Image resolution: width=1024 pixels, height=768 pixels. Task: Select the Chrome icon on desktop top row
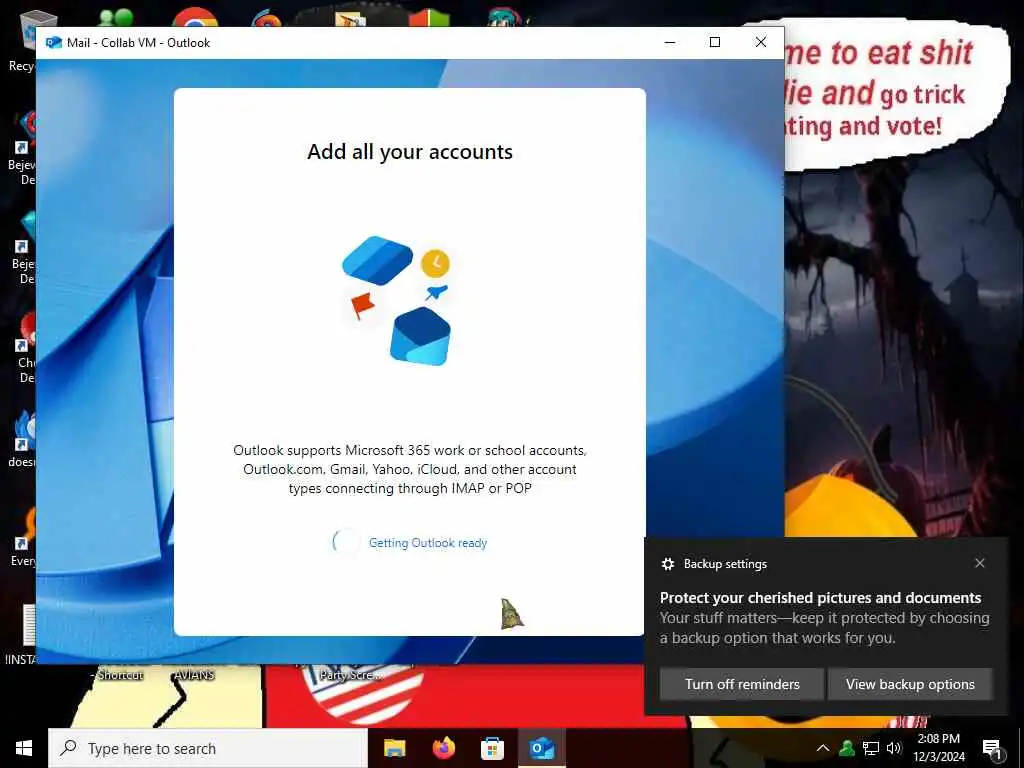click(x=195, y=18)
